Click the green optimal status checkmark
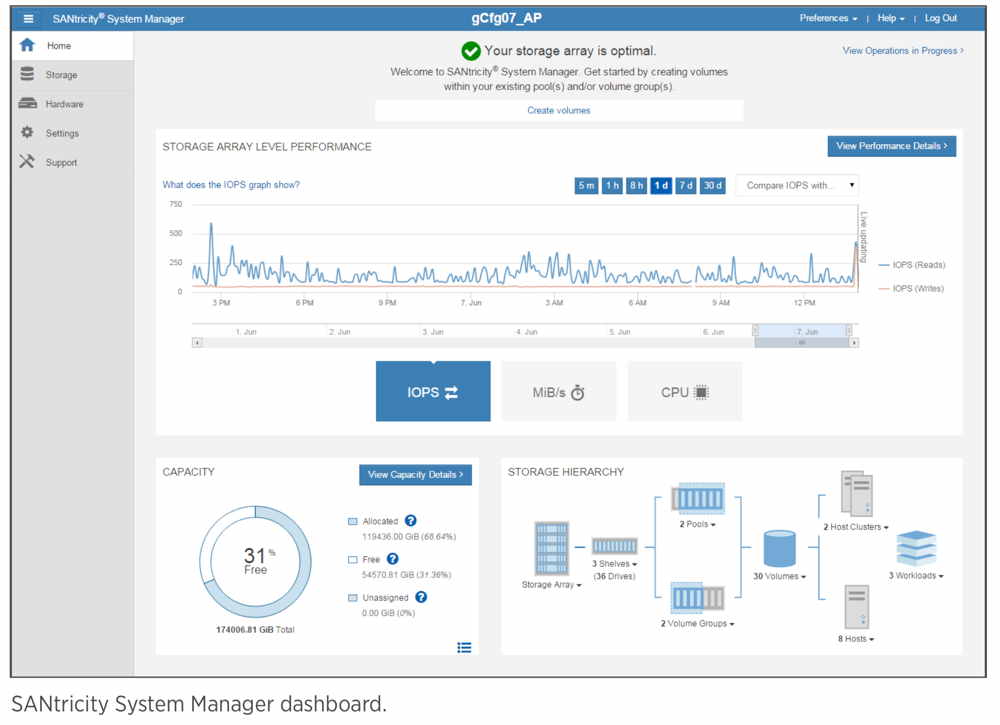The image size is (1000, 725). pos(471,51)
